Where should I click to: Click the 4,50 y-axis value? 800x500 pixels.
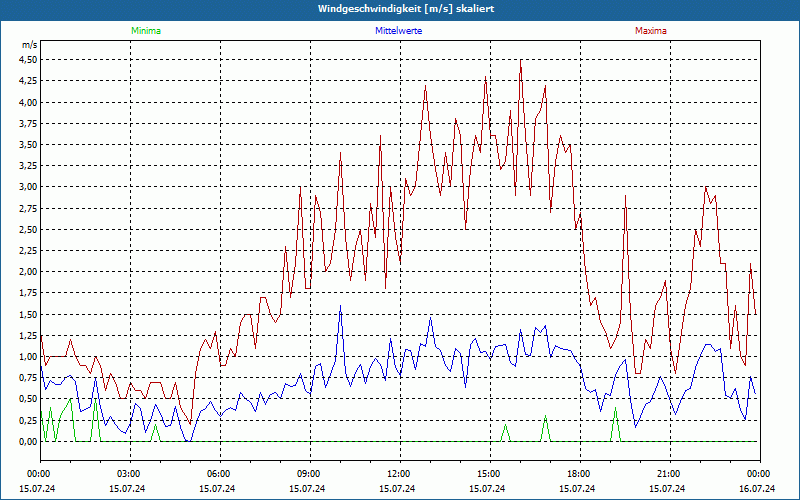28,60
